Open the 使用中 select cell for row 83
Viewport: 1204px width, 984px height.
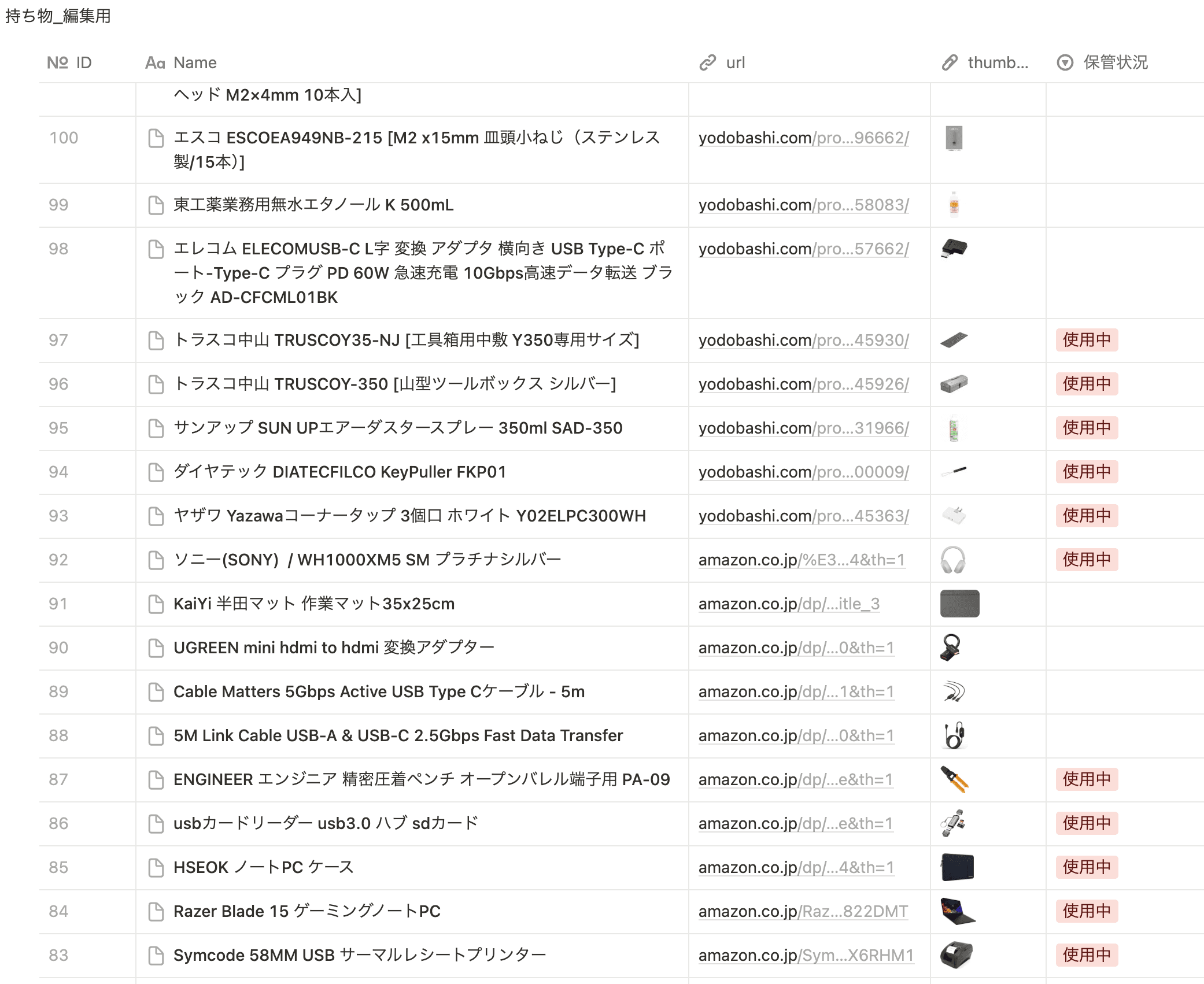tap(1086, 955)
